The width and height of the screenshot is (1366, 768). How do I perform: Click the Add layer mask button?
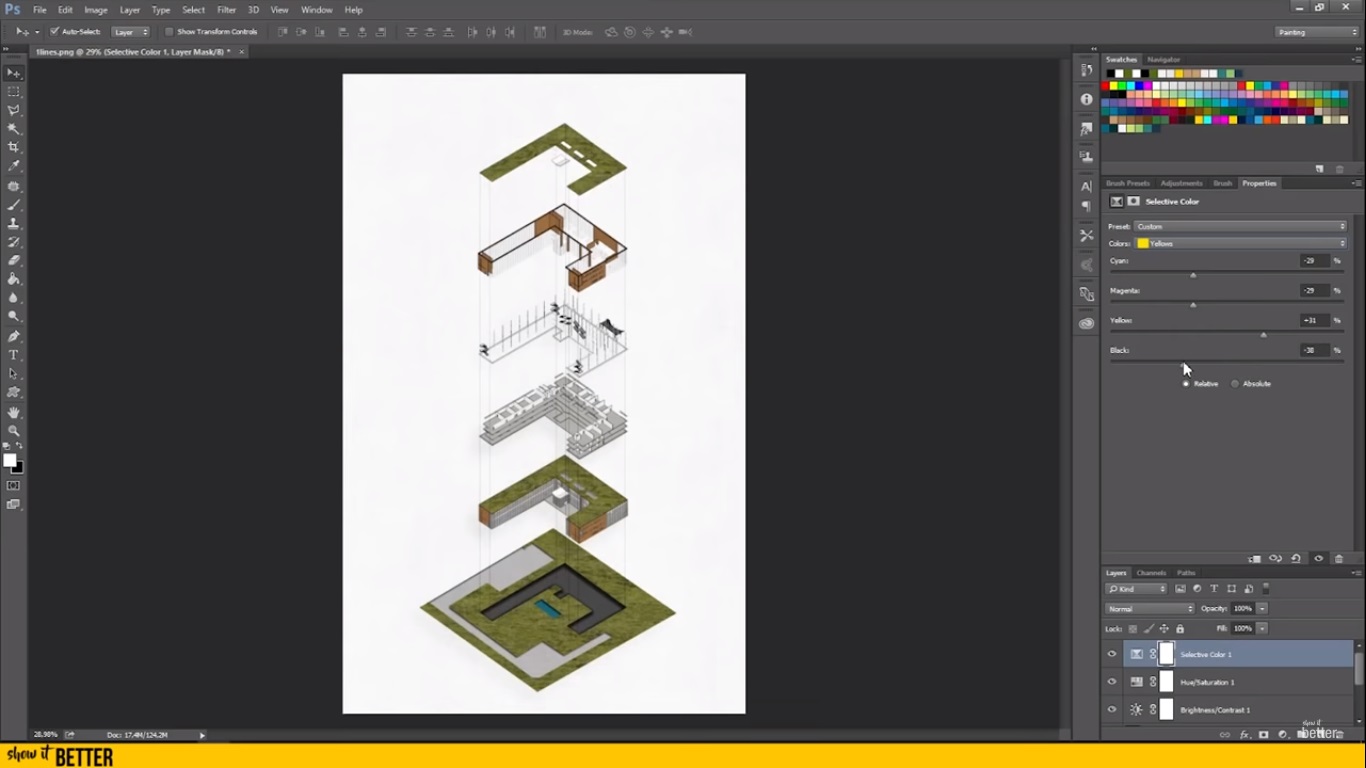(x=1263, y=734)
